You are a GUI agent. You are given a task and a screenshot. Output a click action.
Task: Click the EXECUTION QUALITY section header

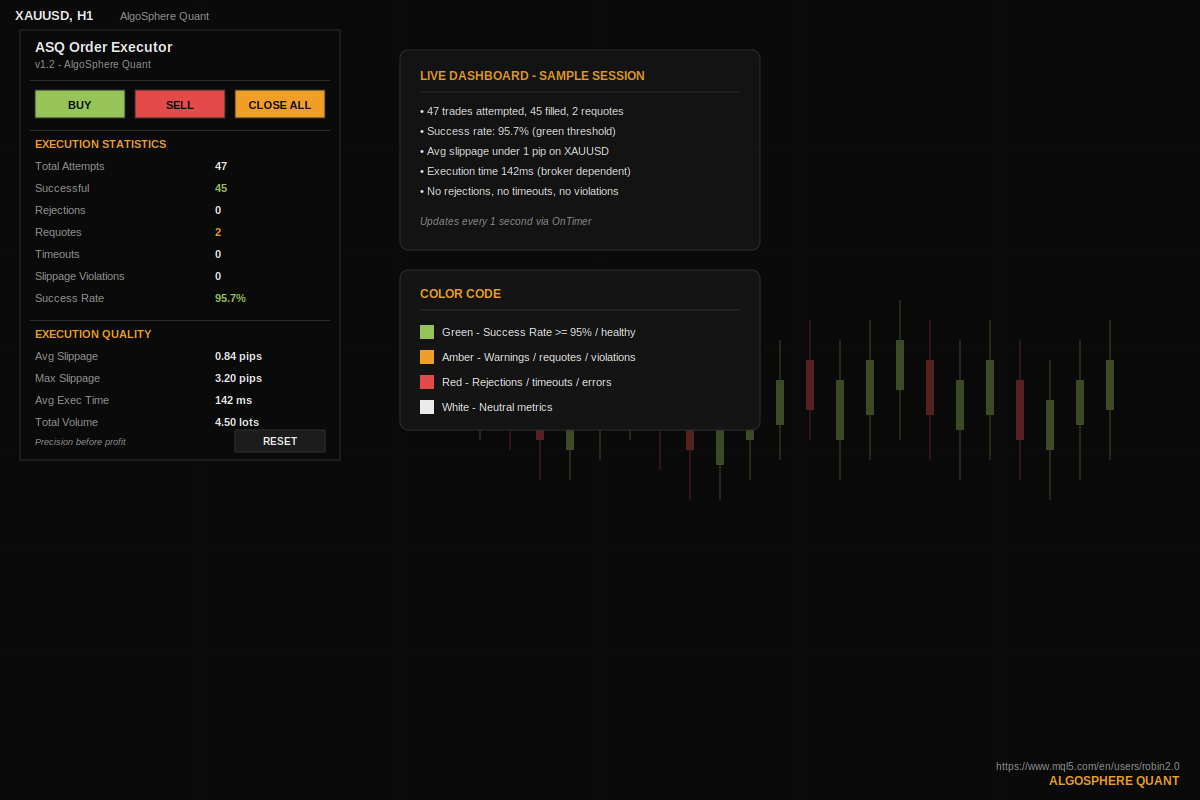tap(93, 334)
